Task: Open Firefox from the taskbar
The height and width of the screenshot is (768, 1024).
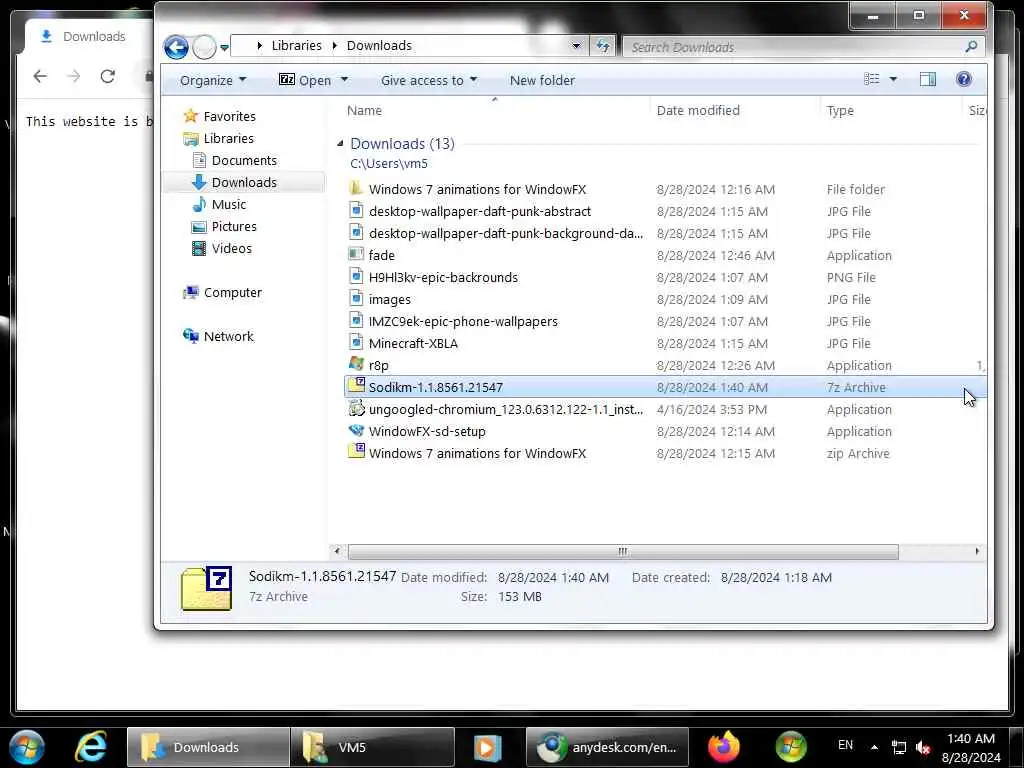Action: click(x=724, y=747)
